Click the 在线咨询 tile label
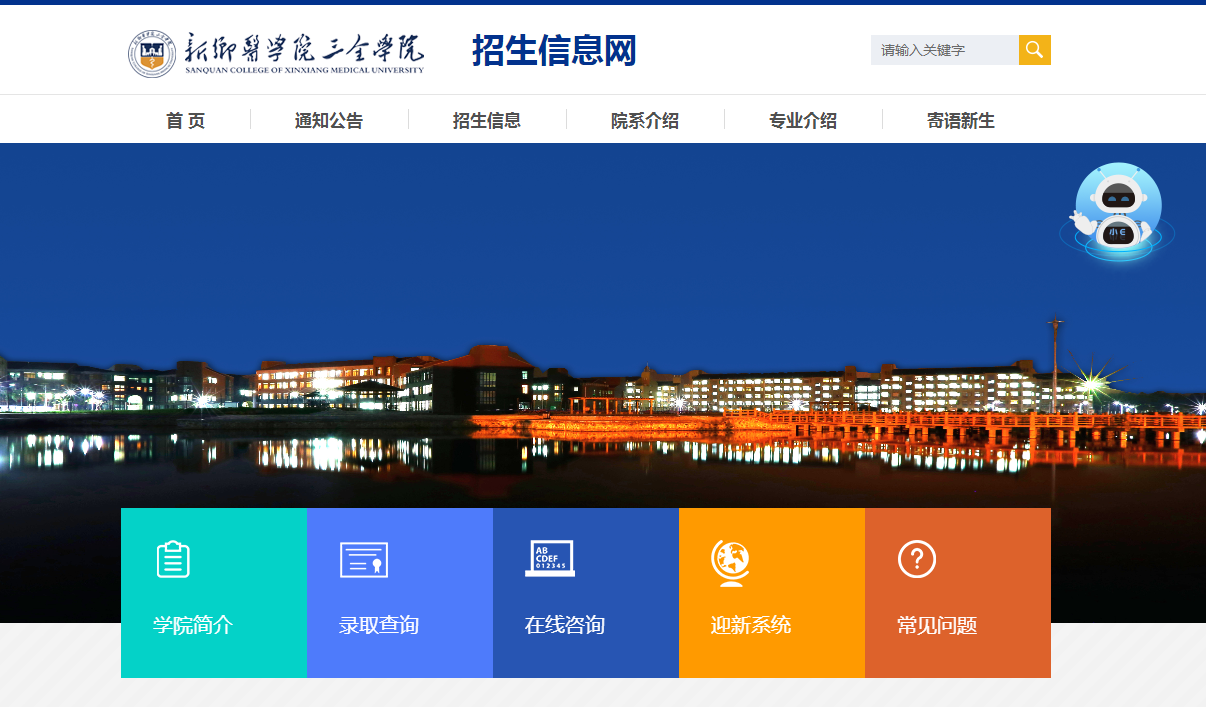The height and width of the screenshot is (707, 1206). tap(565, 626)
